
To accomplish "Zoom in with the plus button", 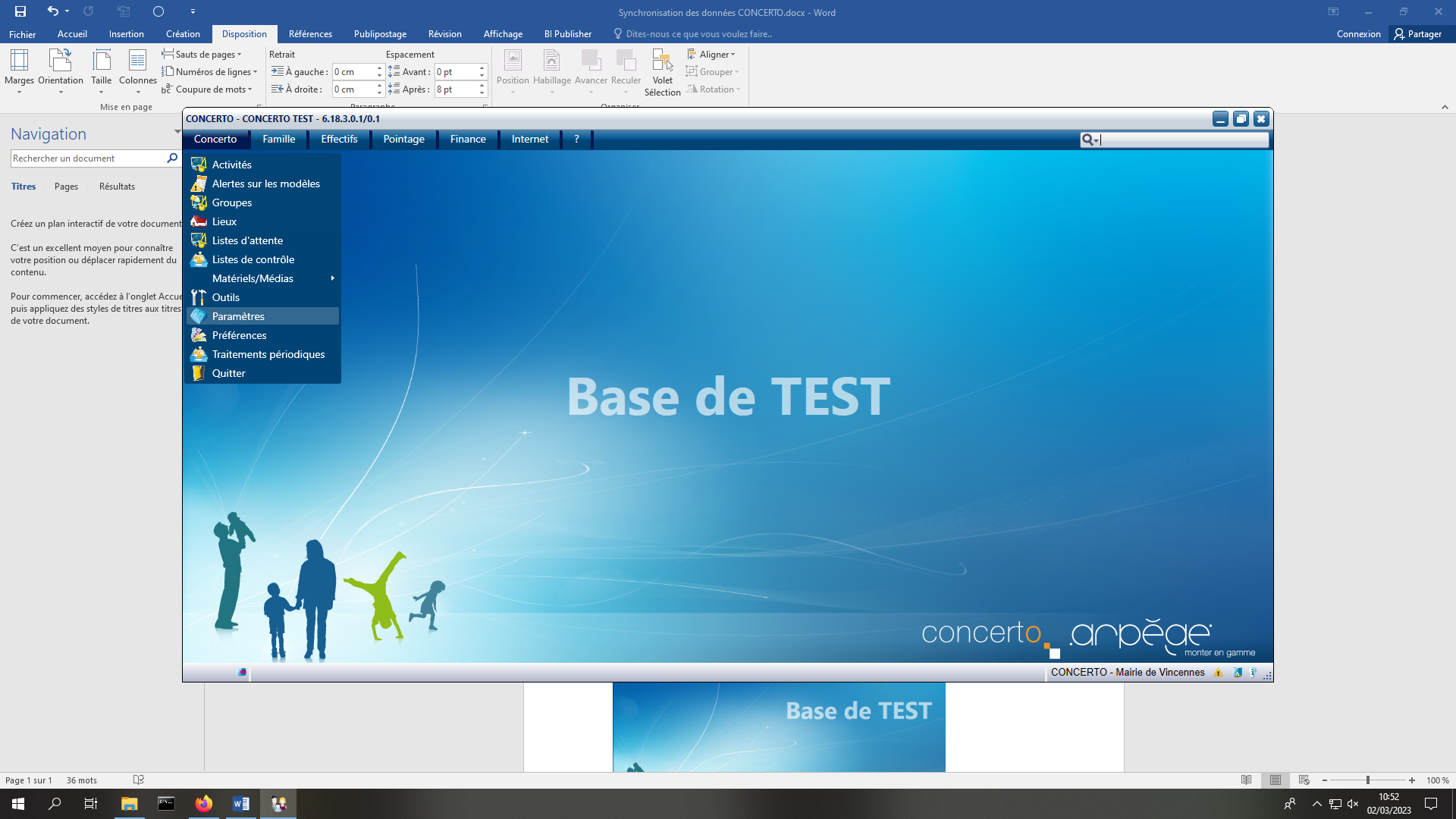I will pos(1412,780).
